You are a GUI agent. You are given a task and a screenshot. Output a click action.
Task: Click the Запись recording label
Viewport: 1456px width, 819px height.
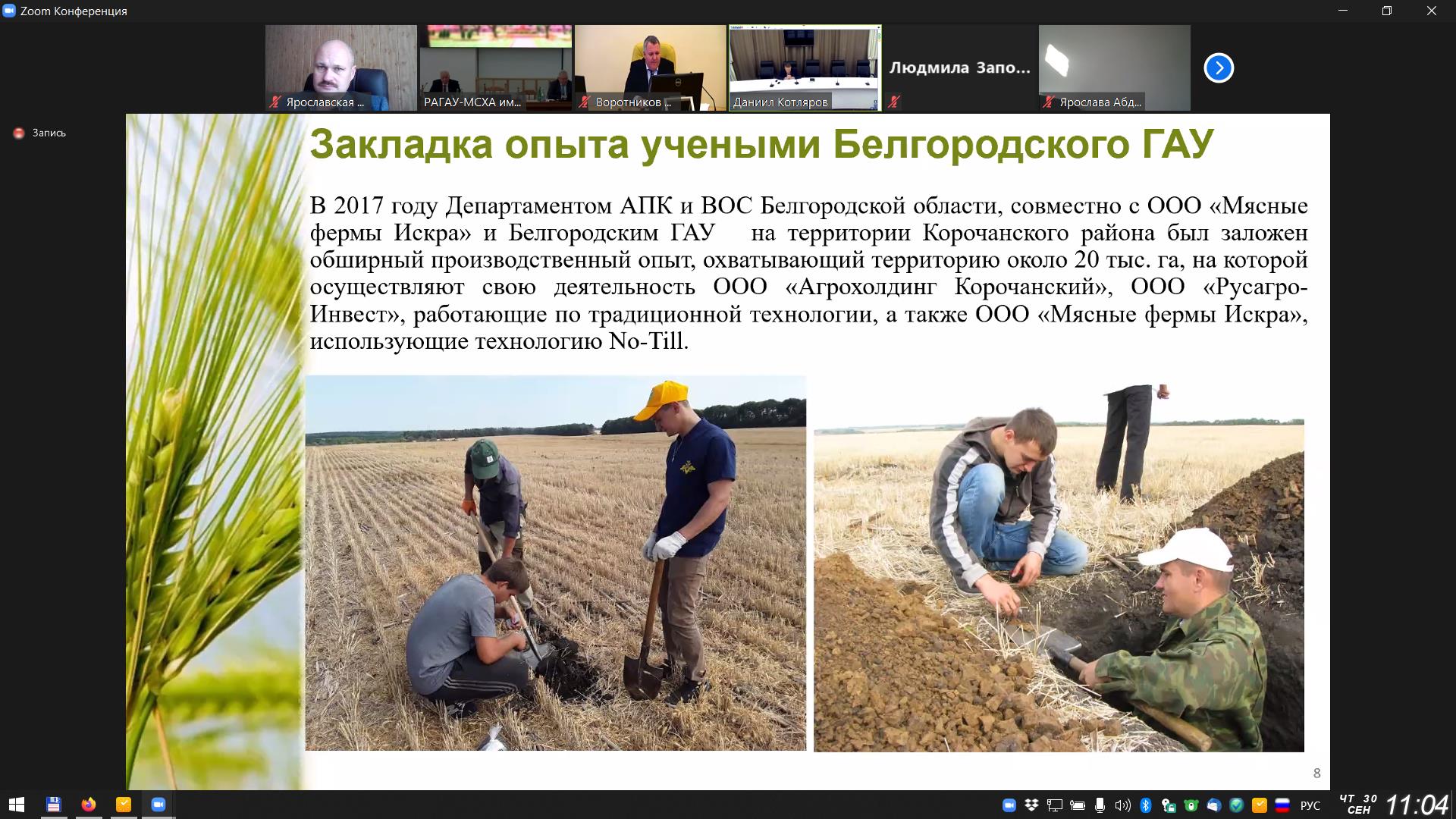pyautogui.click(x=49, y=133)
